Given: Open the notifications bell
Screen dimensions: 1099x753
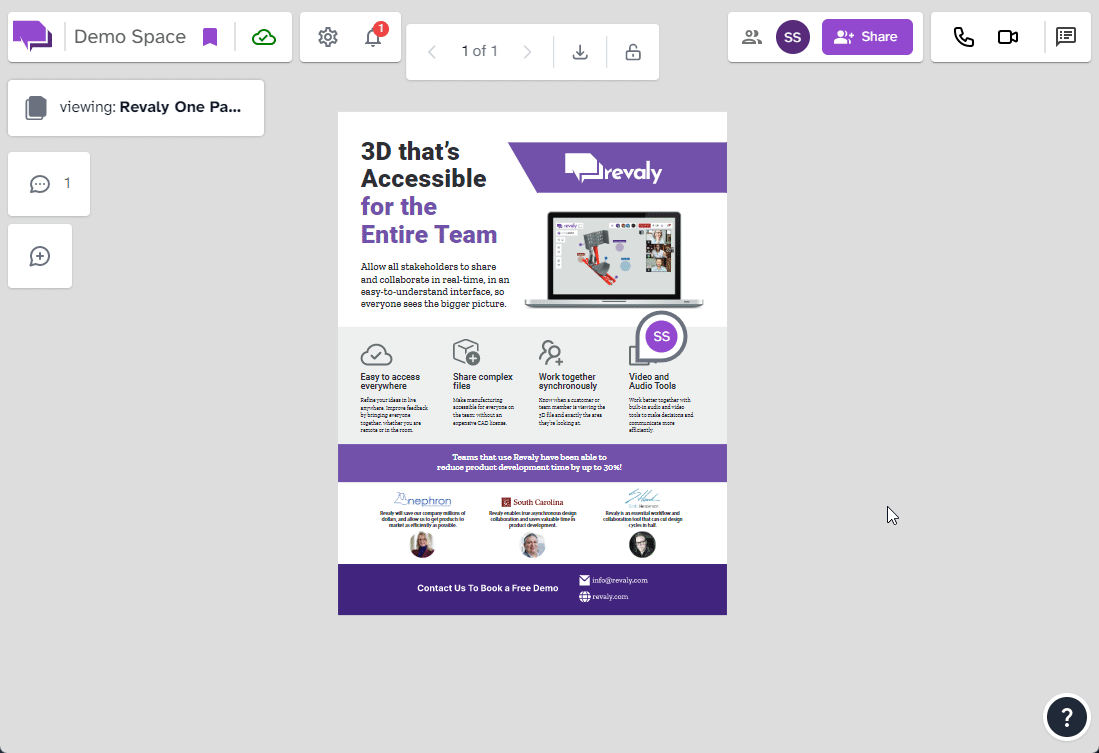Looking at the screenshot, I should click(x=374, y=37).
